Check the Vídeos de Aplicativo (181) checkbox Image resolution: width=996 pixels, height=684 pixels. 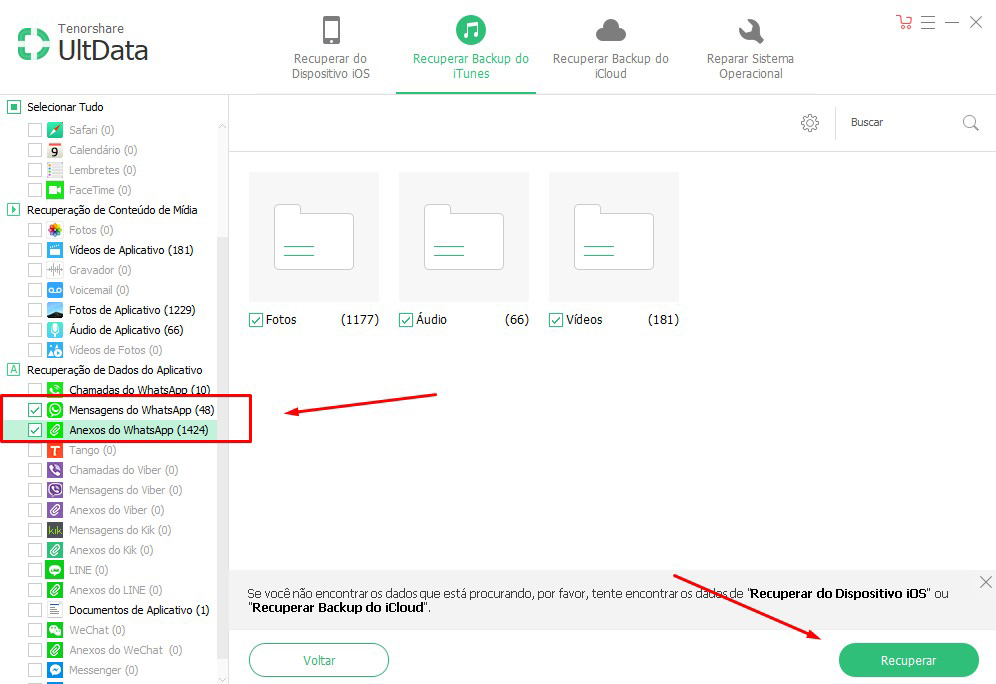35,250
